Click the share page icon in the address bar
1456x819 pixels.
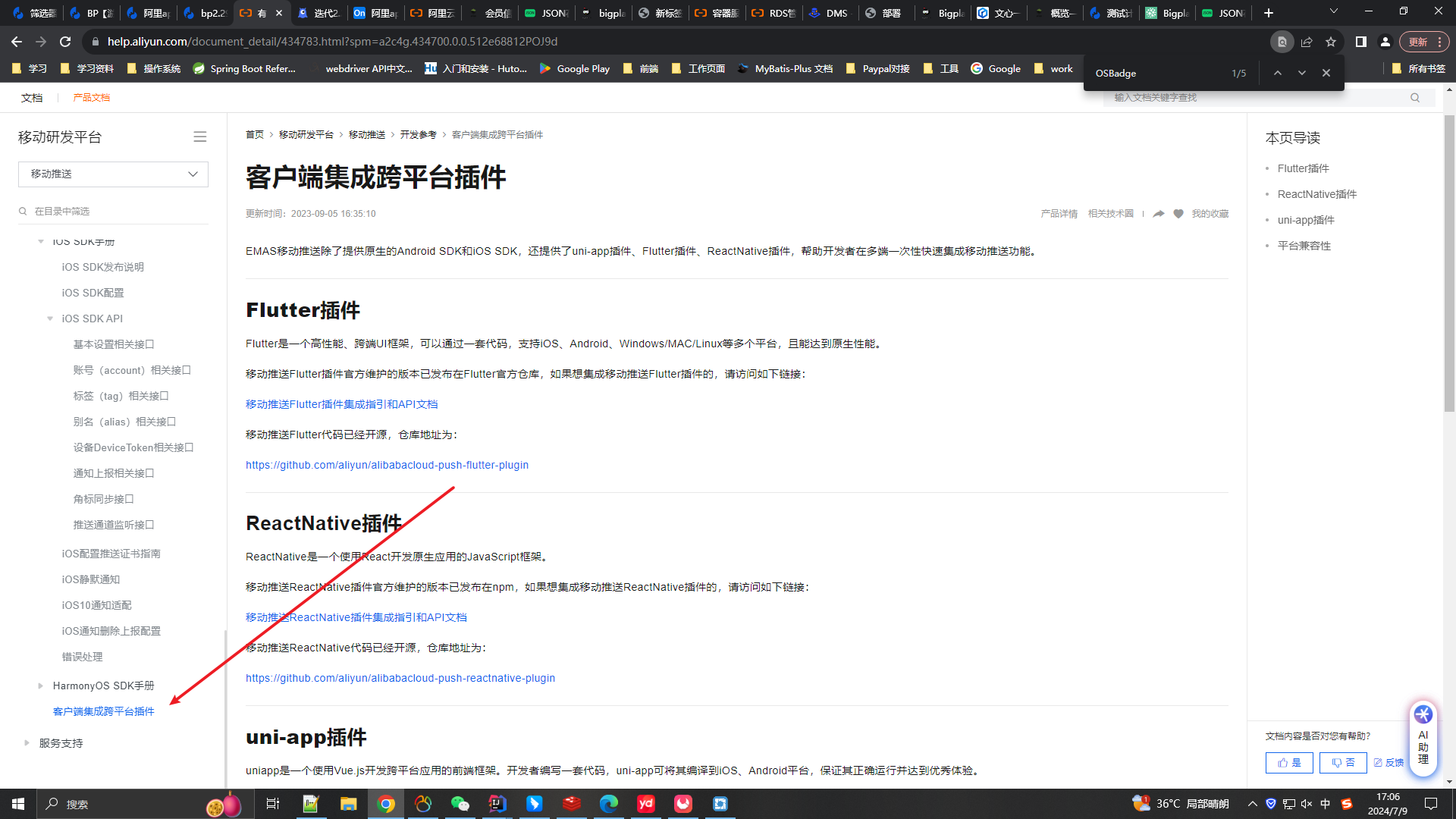[1307, 42]
